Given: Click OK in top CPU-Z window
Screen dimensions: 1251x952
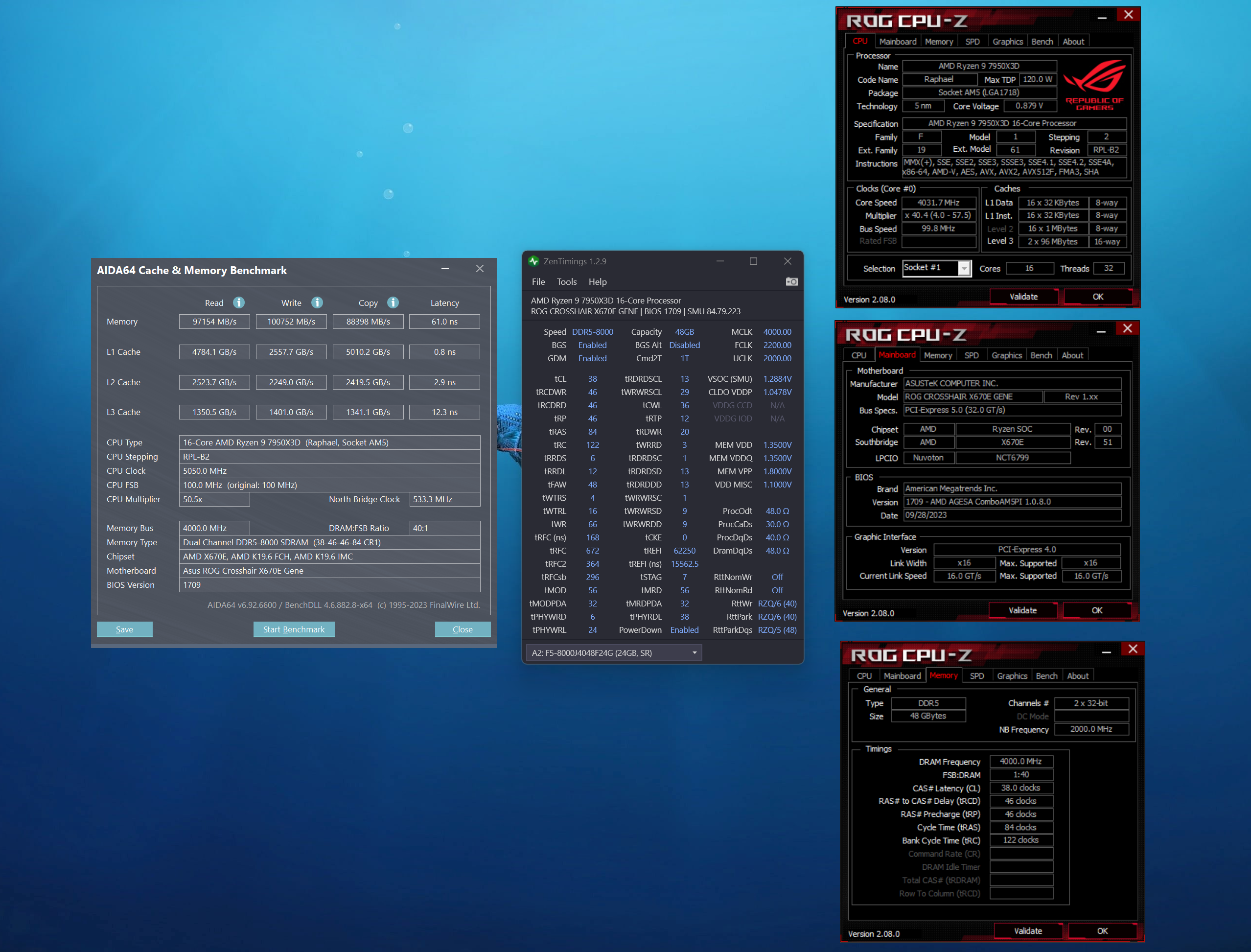Looking at the screenshot, I should (x=1097, y=296).
